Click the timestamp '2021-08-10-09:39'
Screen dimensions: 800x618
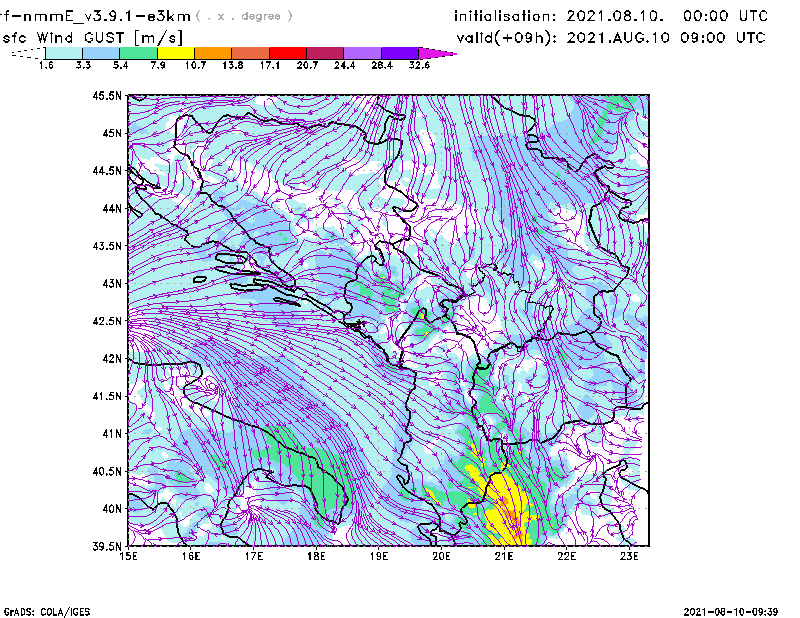point(731,612)
